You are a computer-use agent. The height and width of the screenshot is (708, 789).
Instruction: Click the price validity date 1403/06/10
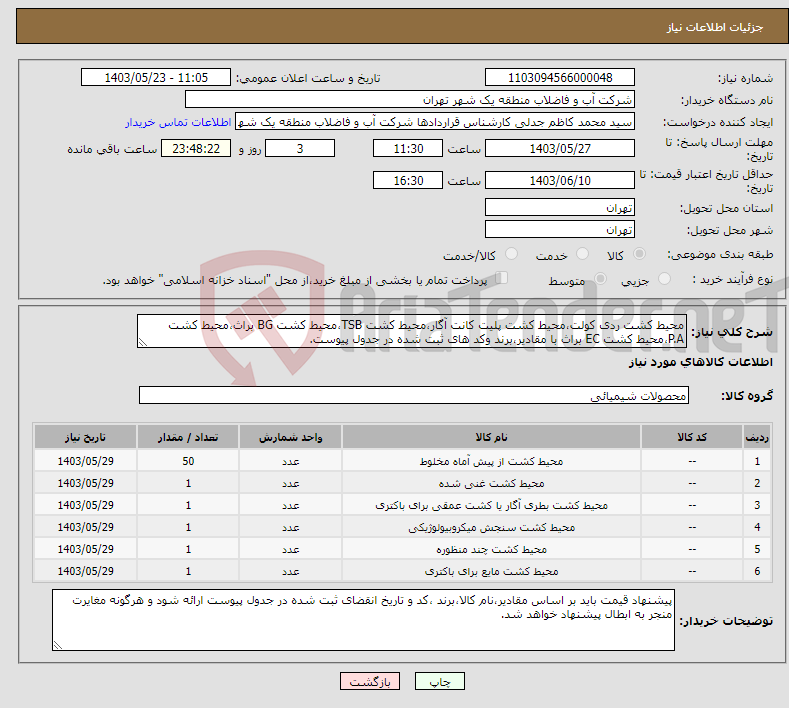point(560,180)
